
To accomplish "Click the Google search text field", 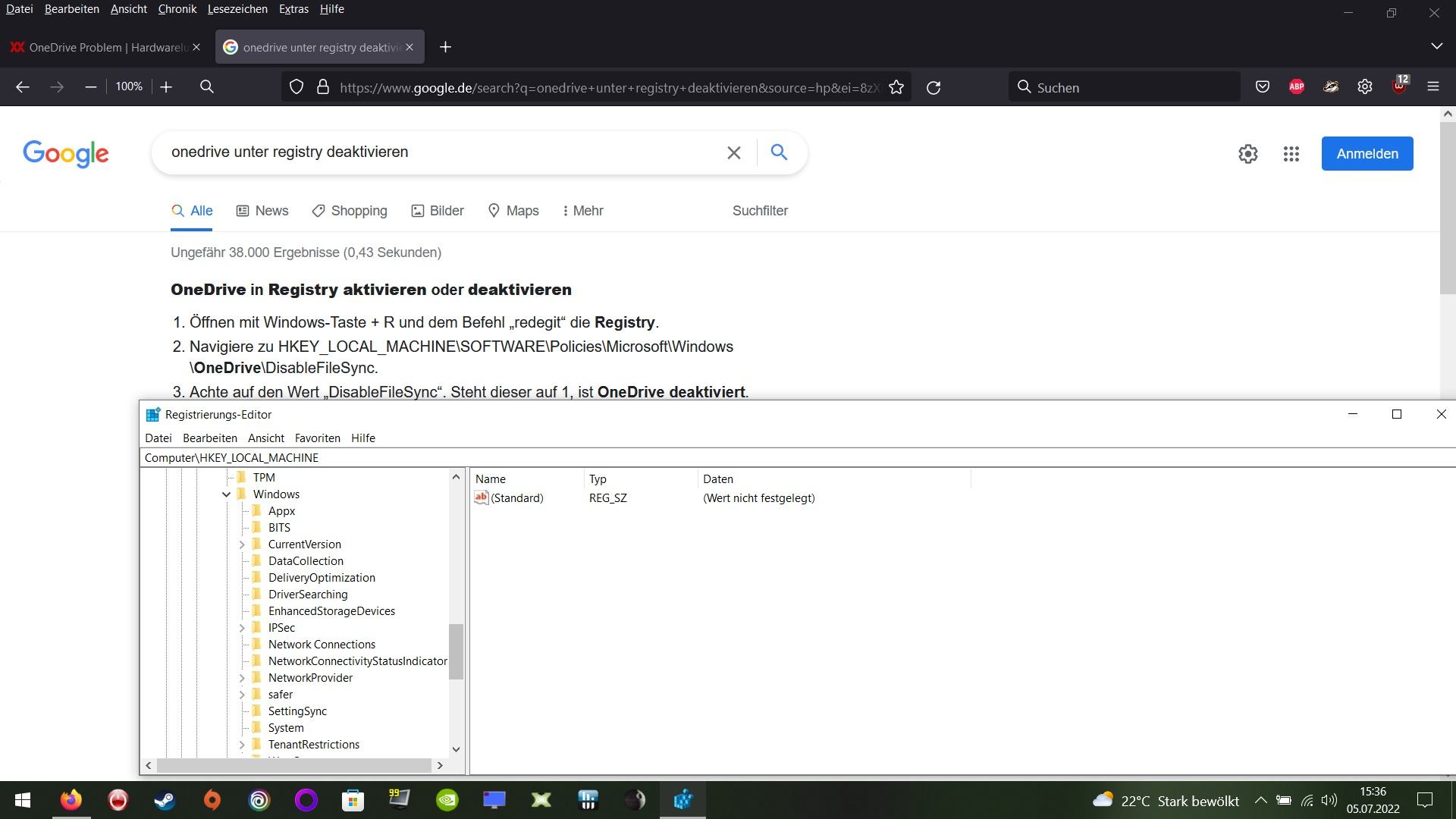I will 440,152.
